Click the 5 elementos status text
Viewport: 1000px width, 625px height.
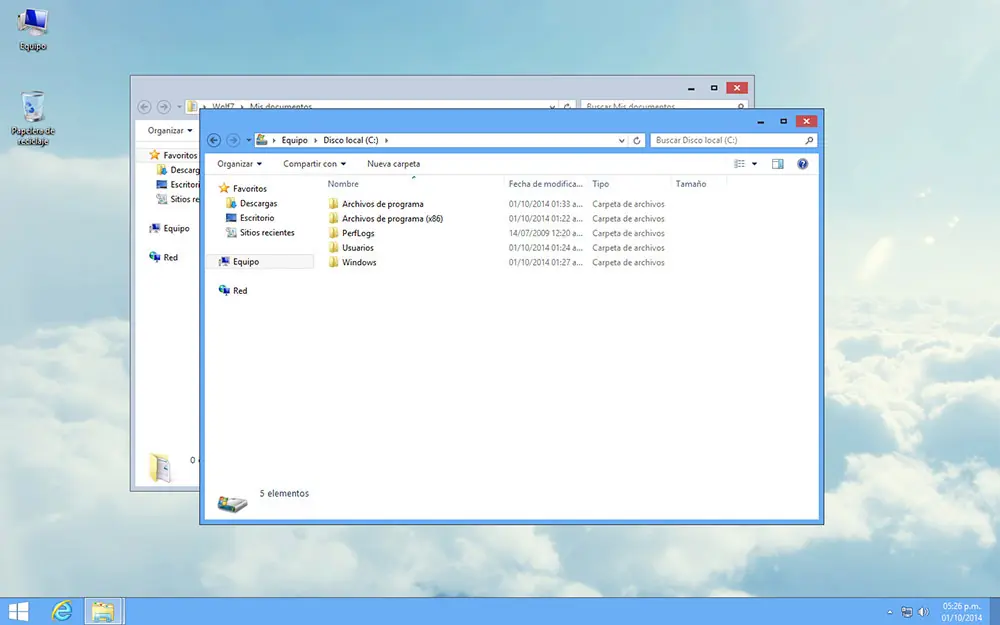(x=284, y=494)
